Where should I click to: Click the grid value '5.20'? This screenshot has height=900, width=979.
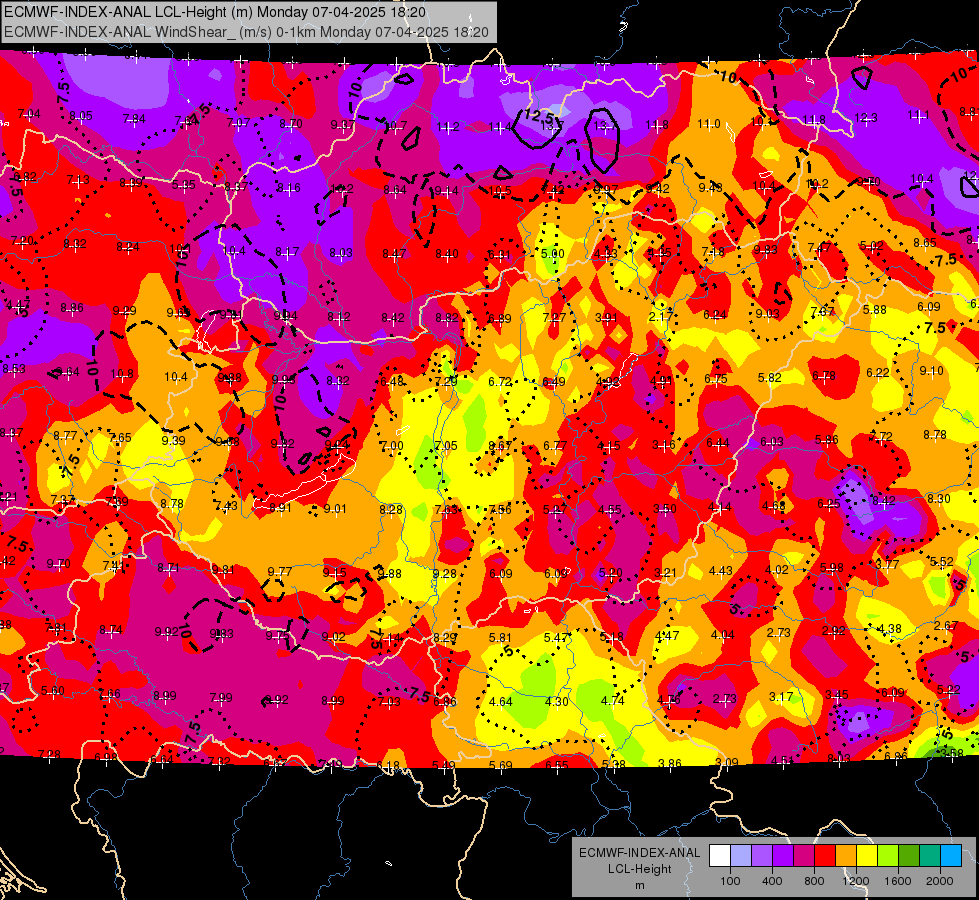click(610, 572)
